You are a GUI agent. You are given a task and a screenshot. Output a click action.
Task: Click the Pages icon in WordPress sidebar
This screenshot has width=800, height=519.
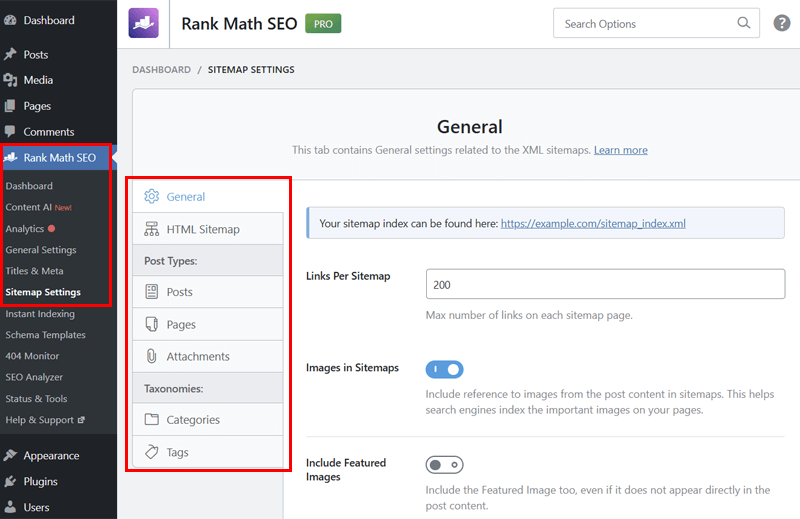[x=10, y=106]
